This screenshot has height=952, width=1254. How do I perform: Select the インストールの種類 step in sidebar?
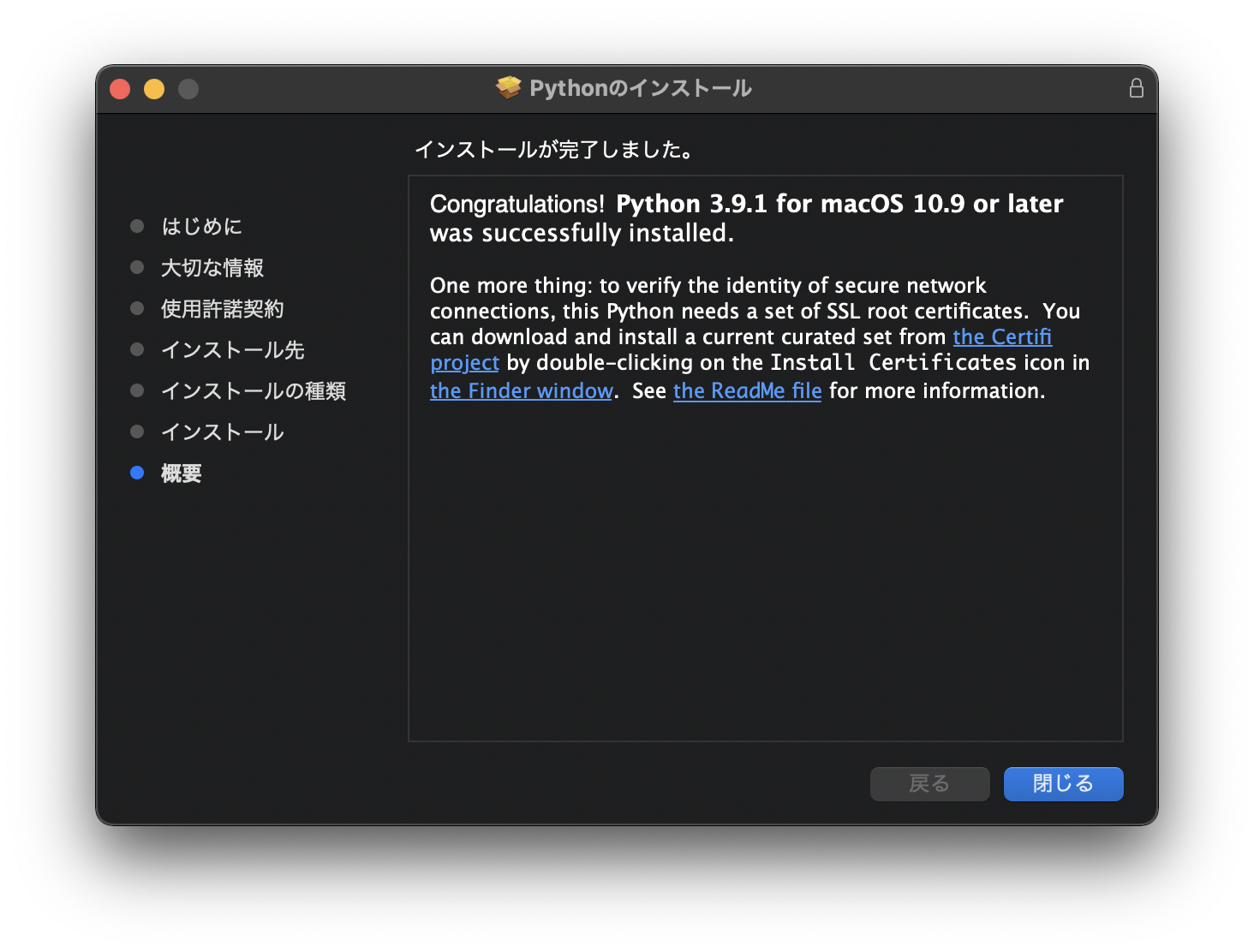(253, 390)
